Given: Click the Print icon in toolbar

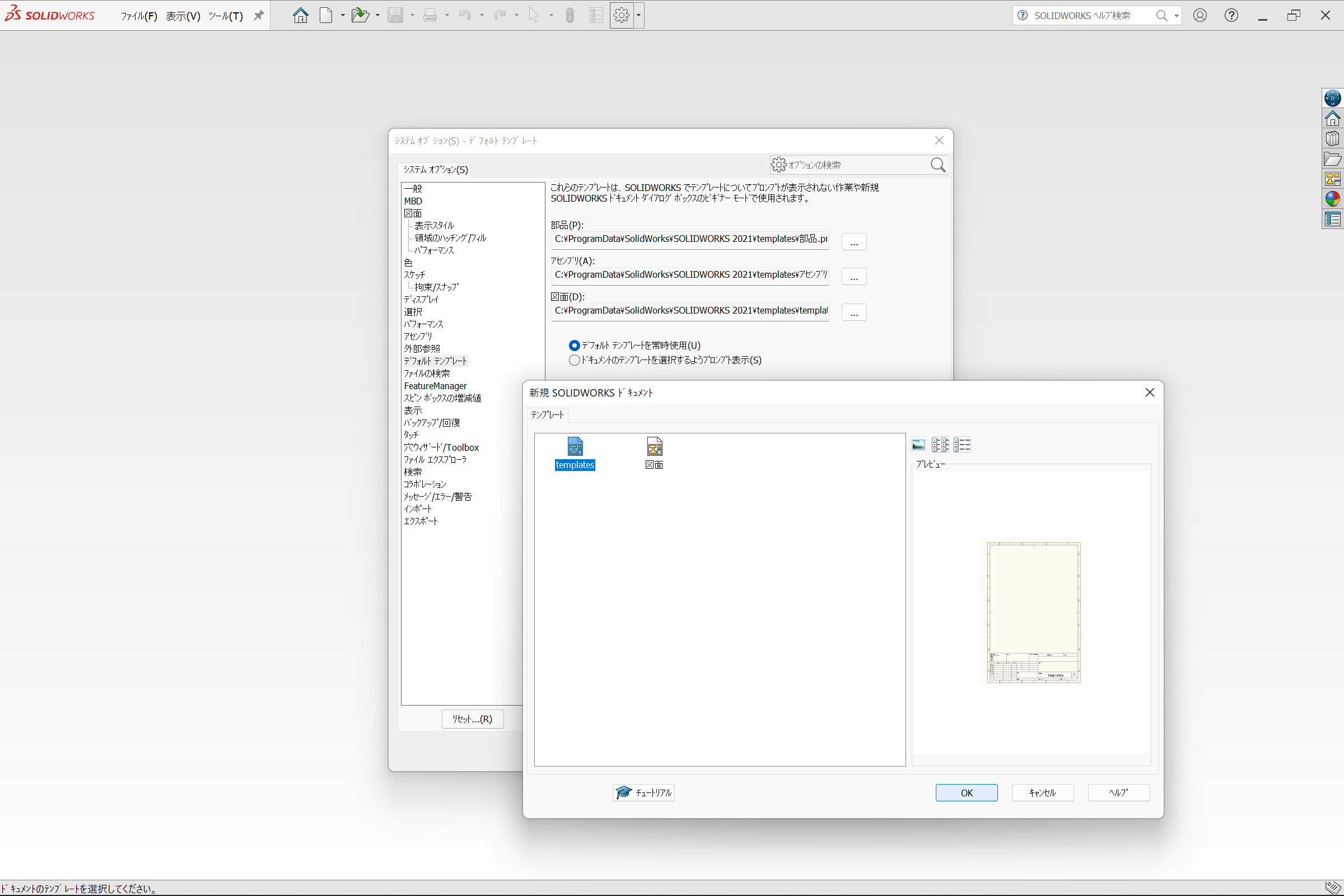Looking at the screenshot, I should [x=430, y=16].
